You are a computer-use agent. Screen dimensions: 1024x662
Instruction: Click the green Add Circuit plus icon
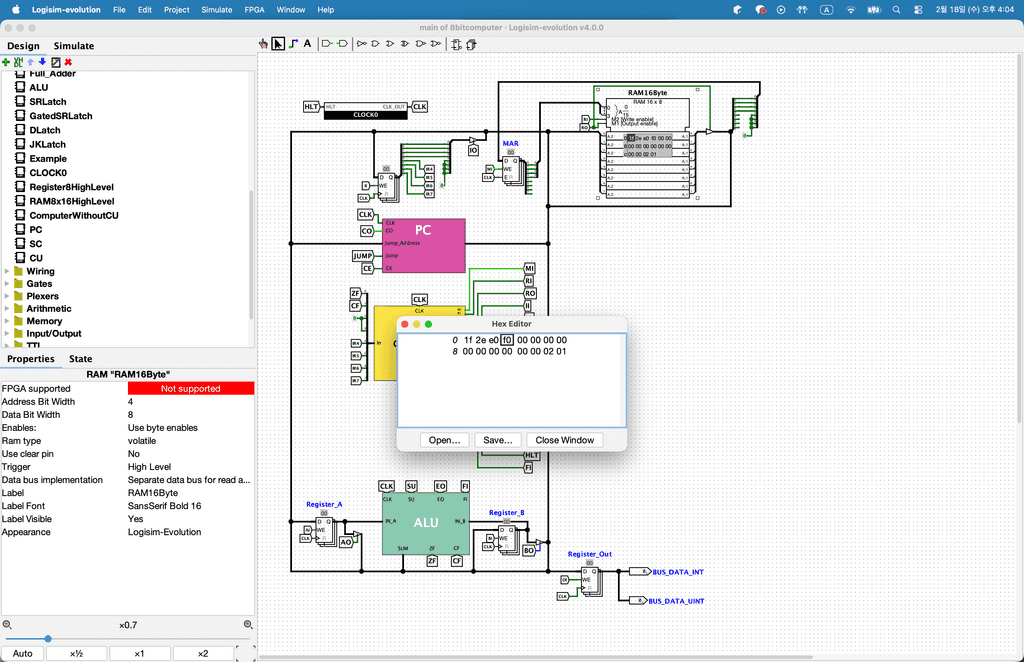pyautogui.click(x=6, y=62)
